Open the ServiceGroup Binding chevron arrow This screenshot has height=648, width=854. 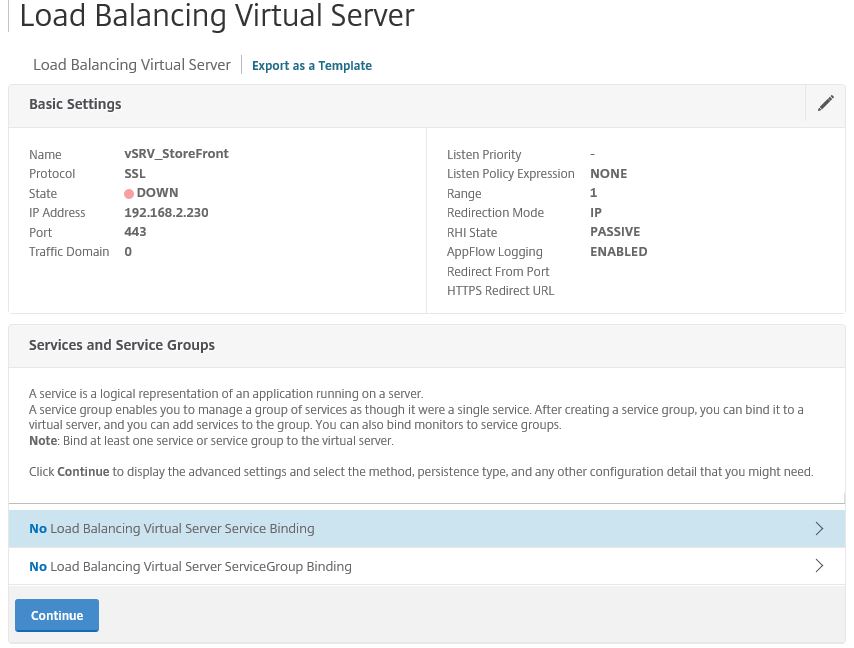pyautogui.click(x=819, y=565)
